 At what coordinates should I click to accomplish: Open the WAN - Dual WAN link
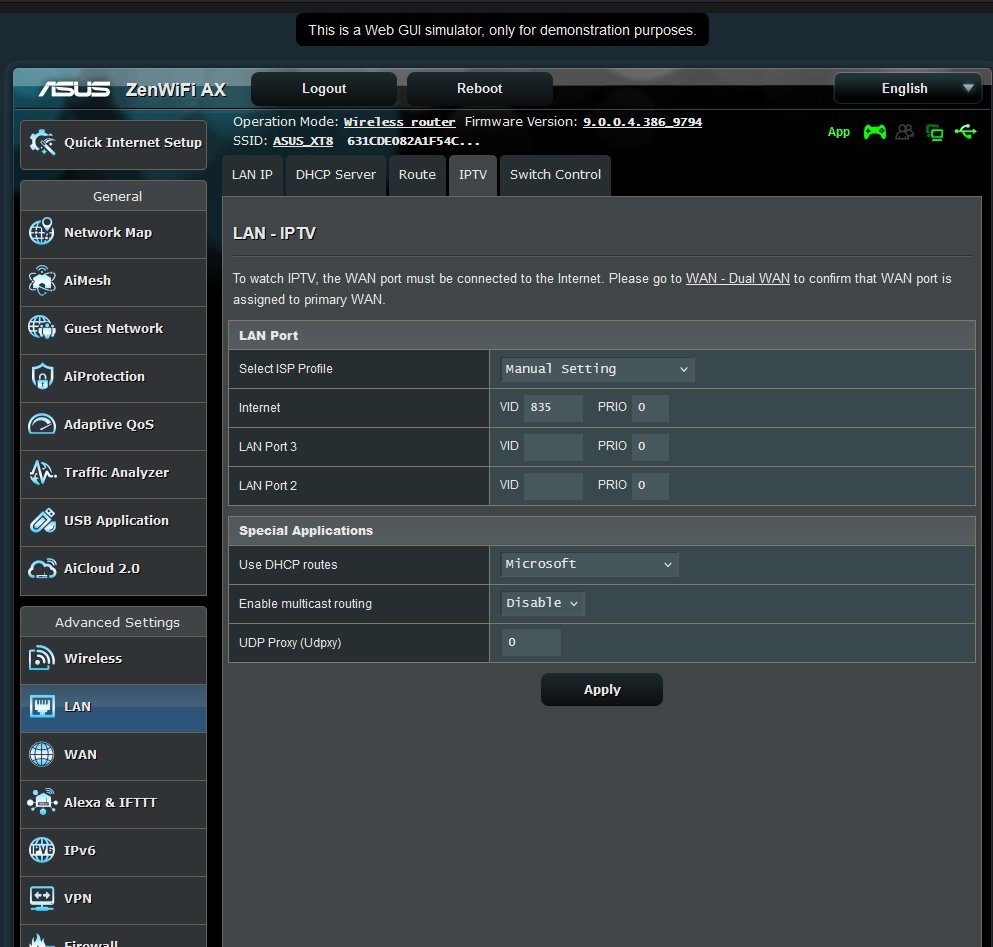(x=738, y=279)
